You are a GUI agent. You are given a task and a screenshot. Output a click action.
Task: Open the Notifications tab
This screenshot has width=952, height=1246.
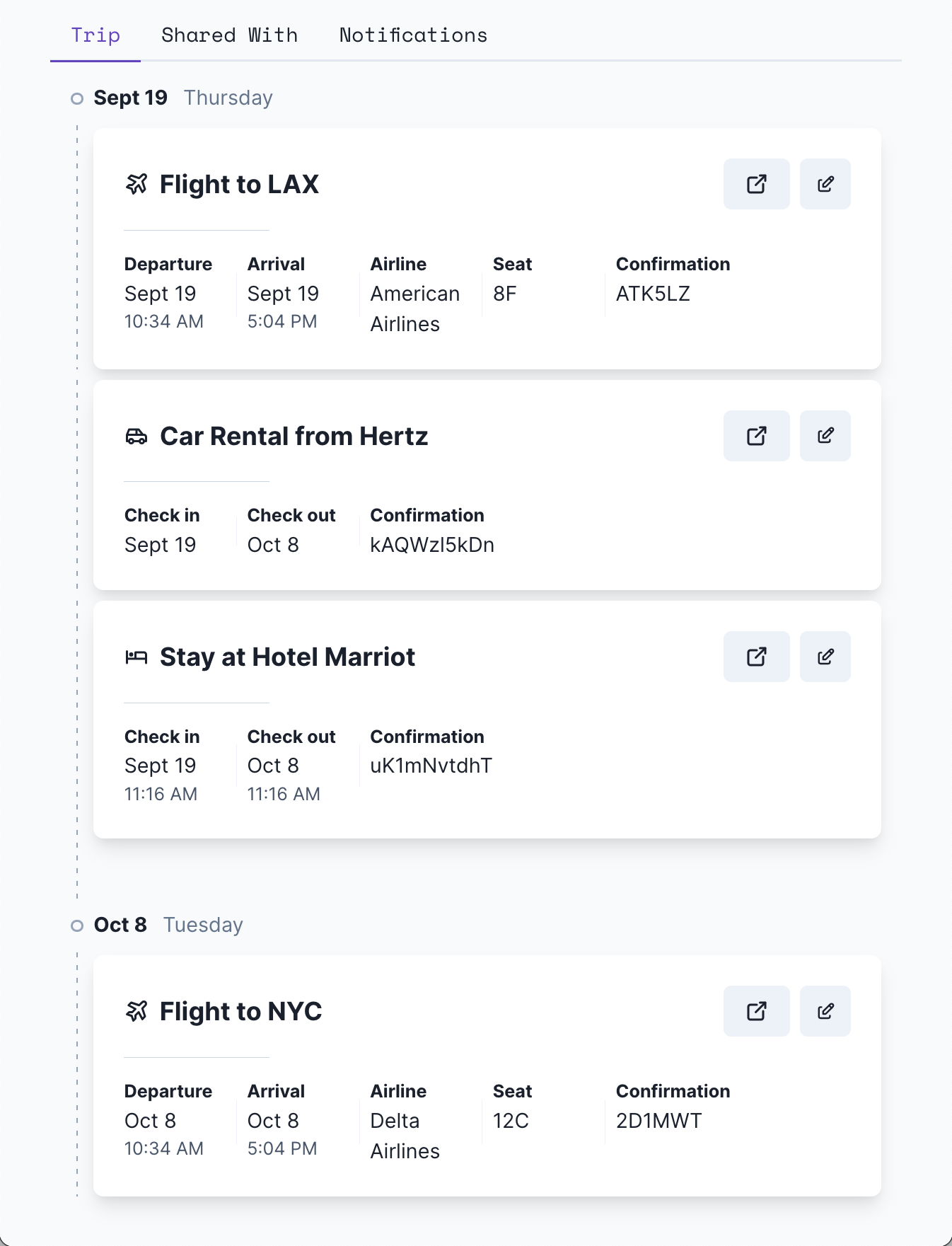pyautogui.click(x=413, y=35)
